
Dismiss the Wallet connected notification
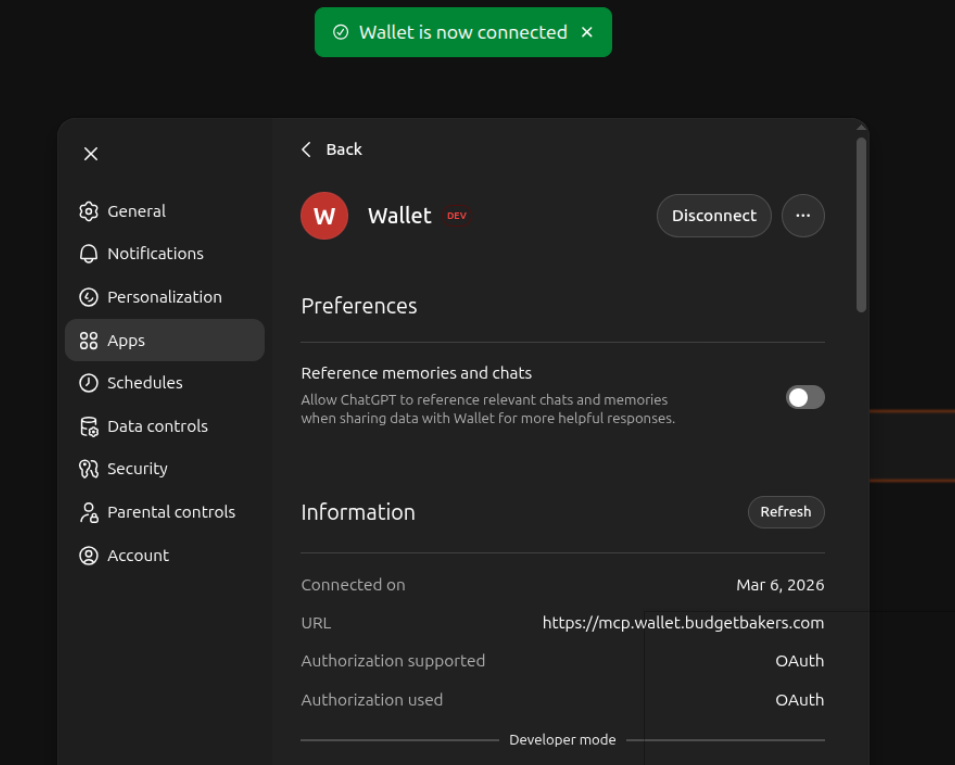point(587,31)
